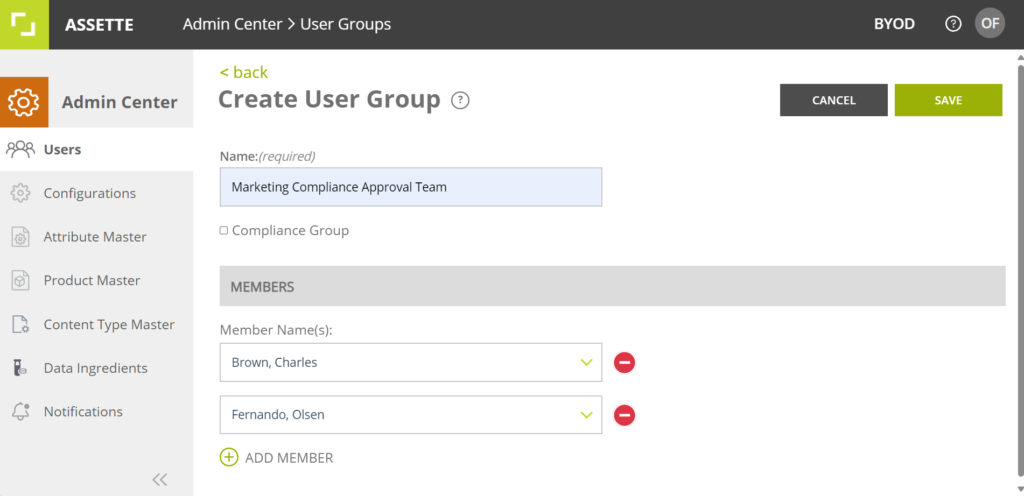Click the Admin Center sidebar heading
The width and height of the screenshot is (1024, 496).
coord(120,102)
